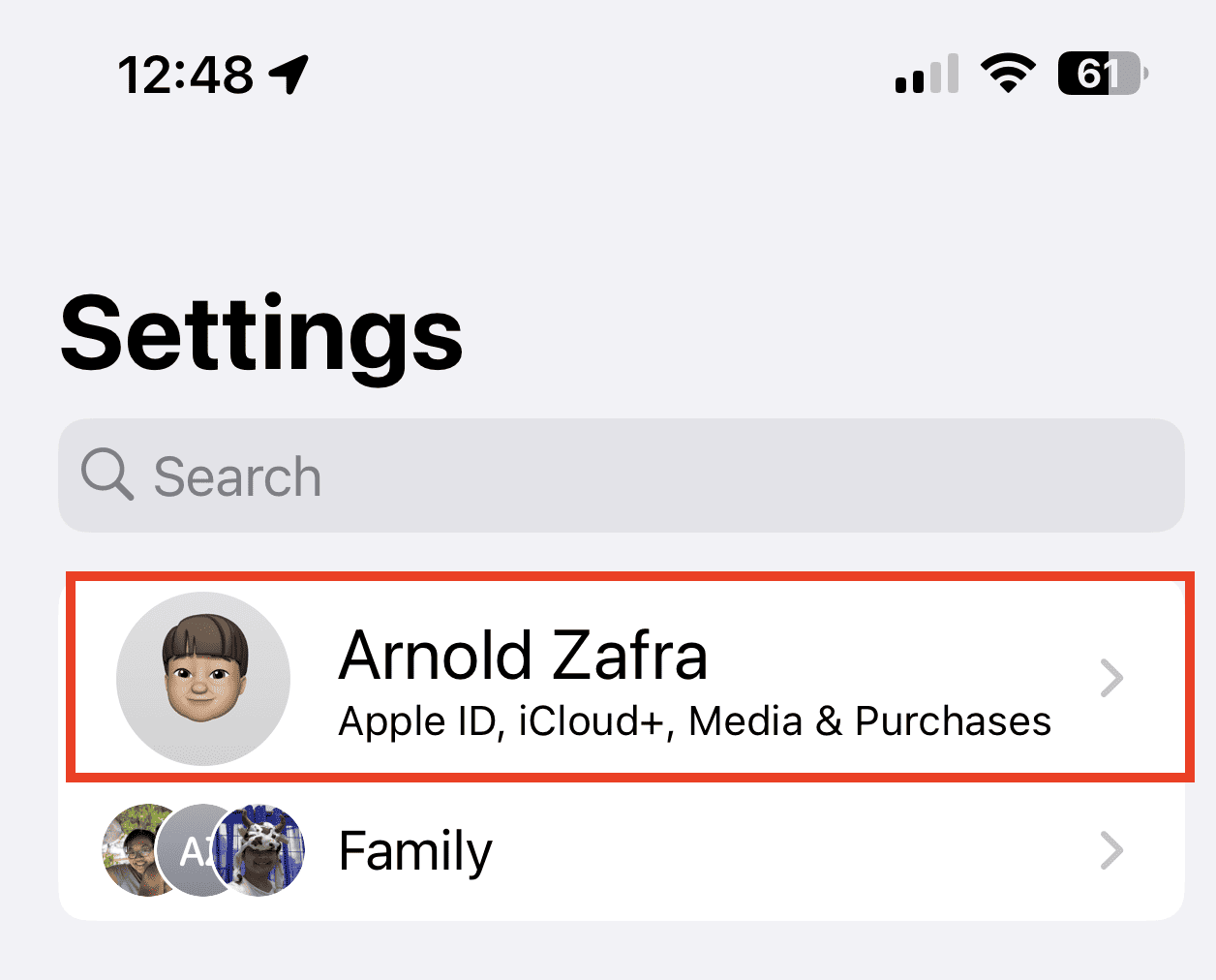Tap Apple ID, iCloud+, Media & Purchases subtitle
Image resolution: width=1216 pixels, height=980 pixels.
click(694, 721)
